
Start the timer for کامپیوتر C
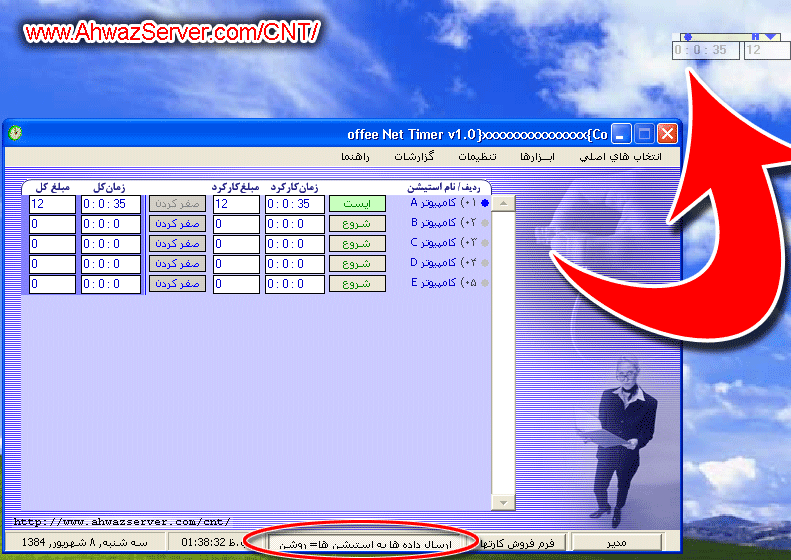click(x=357, y=244)
